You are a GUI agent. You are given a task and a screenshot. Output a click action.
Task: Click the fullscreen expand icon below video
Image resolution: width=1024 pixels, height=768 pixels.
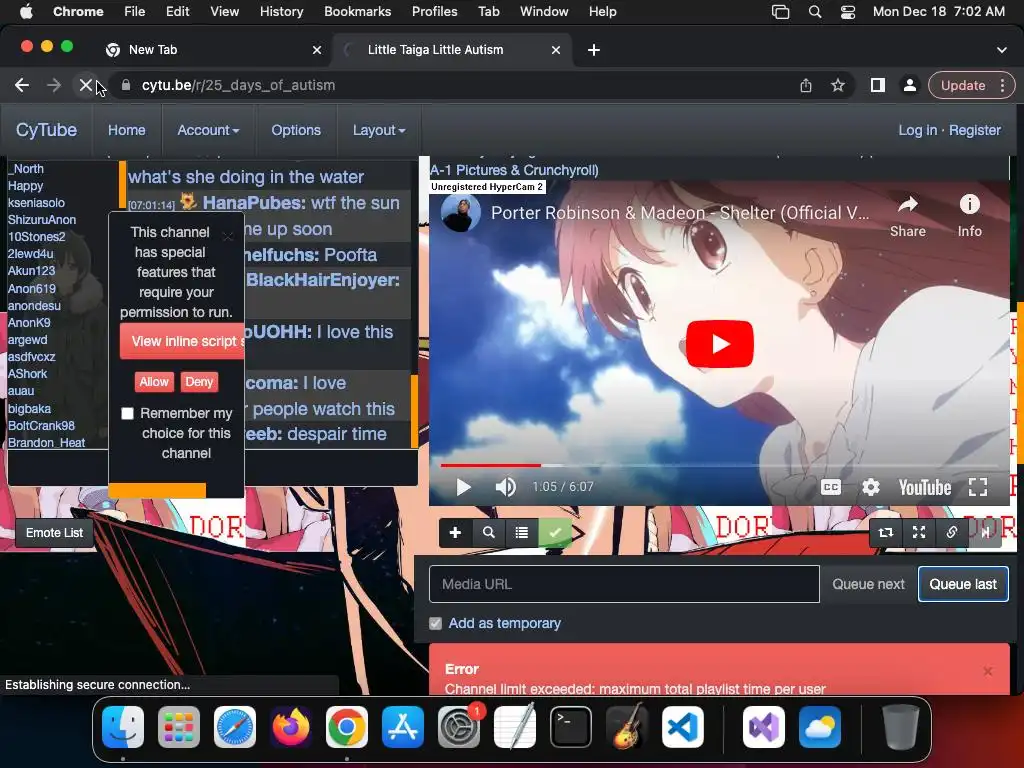[x=919, y=533]
